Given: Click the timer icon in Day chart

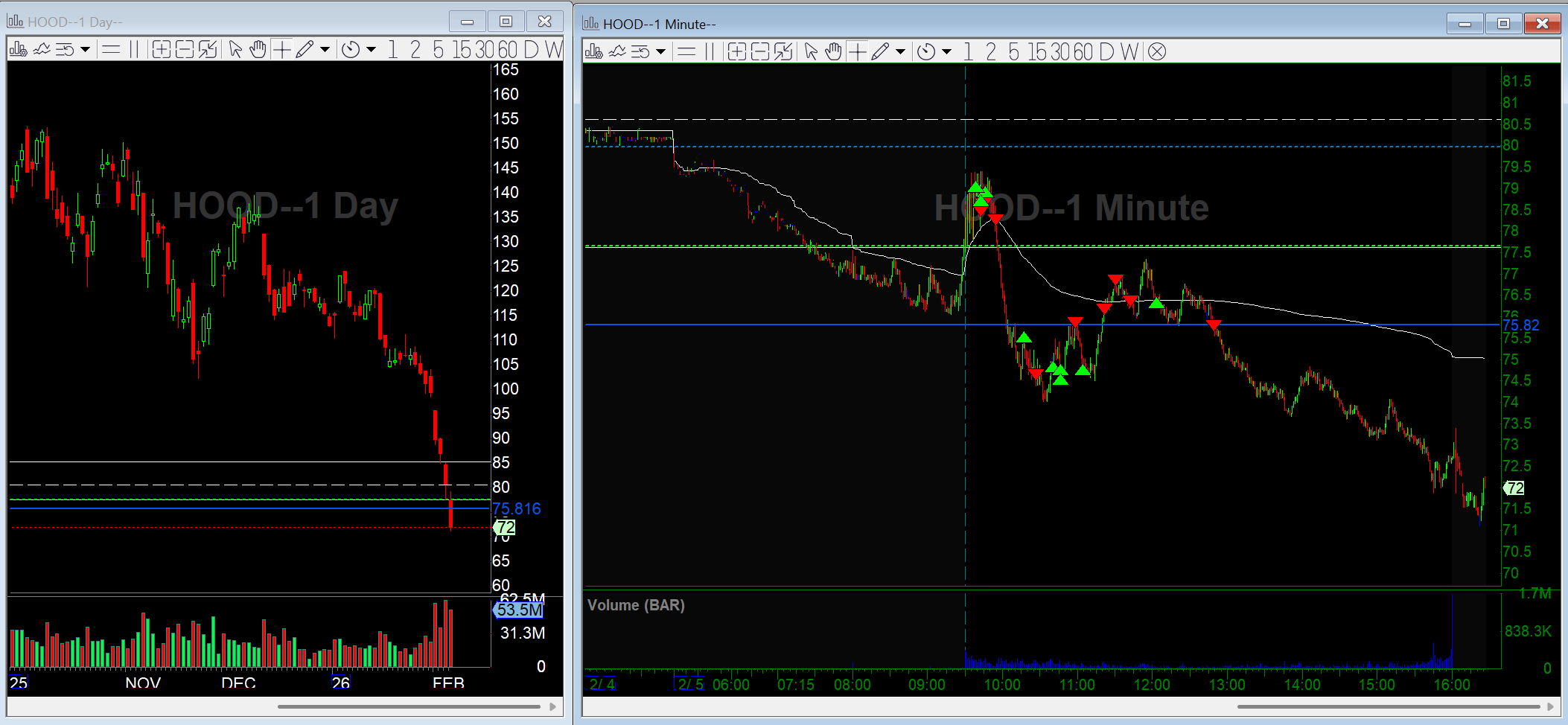Looking at the screenshot, I should point(351,50).
